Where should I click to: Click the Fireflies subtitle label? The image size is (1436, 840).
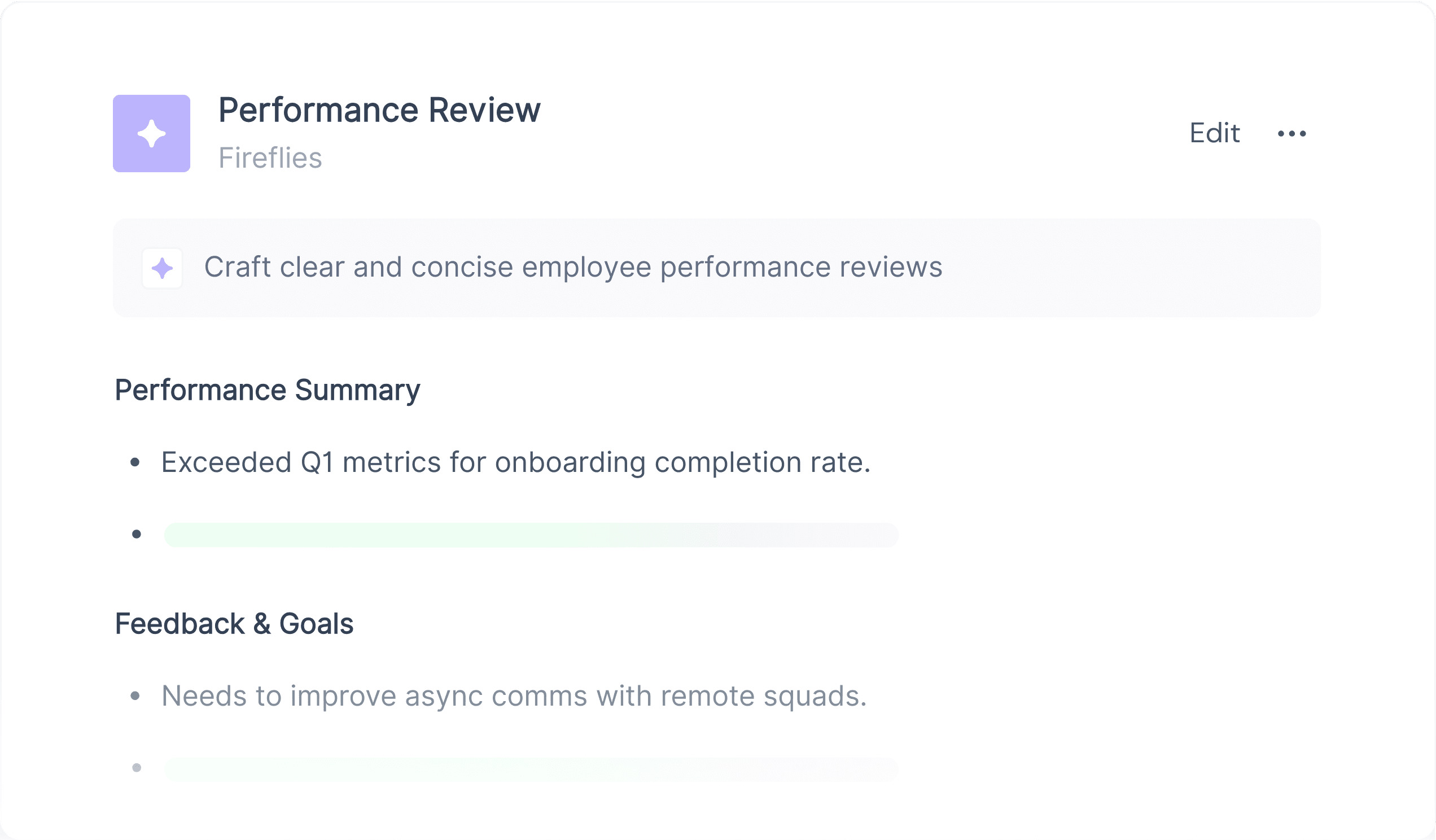[270, 158]
